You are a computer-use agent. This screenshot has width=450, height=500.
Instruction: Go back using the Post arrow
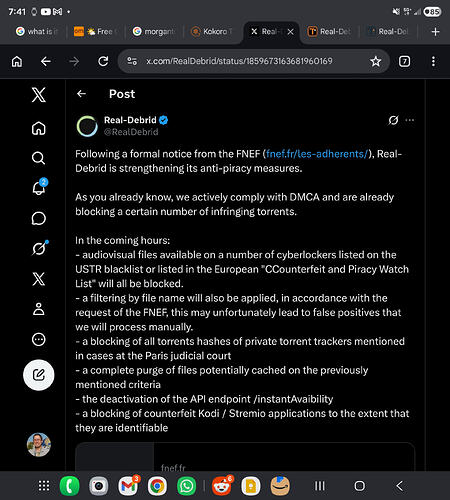pos(81,94)
